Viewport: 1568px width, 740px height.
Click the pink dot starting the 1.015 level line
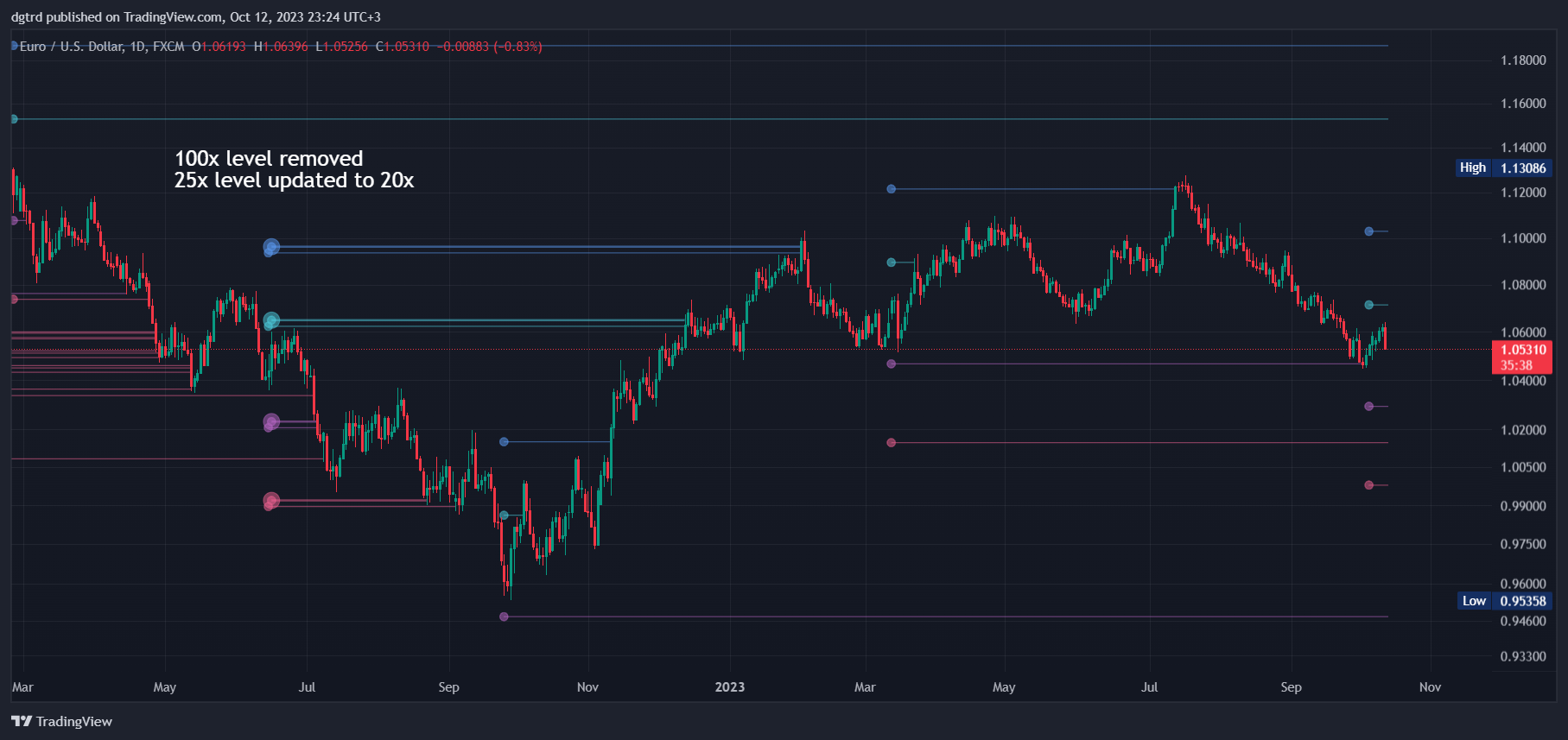click(x=892, y=443)
